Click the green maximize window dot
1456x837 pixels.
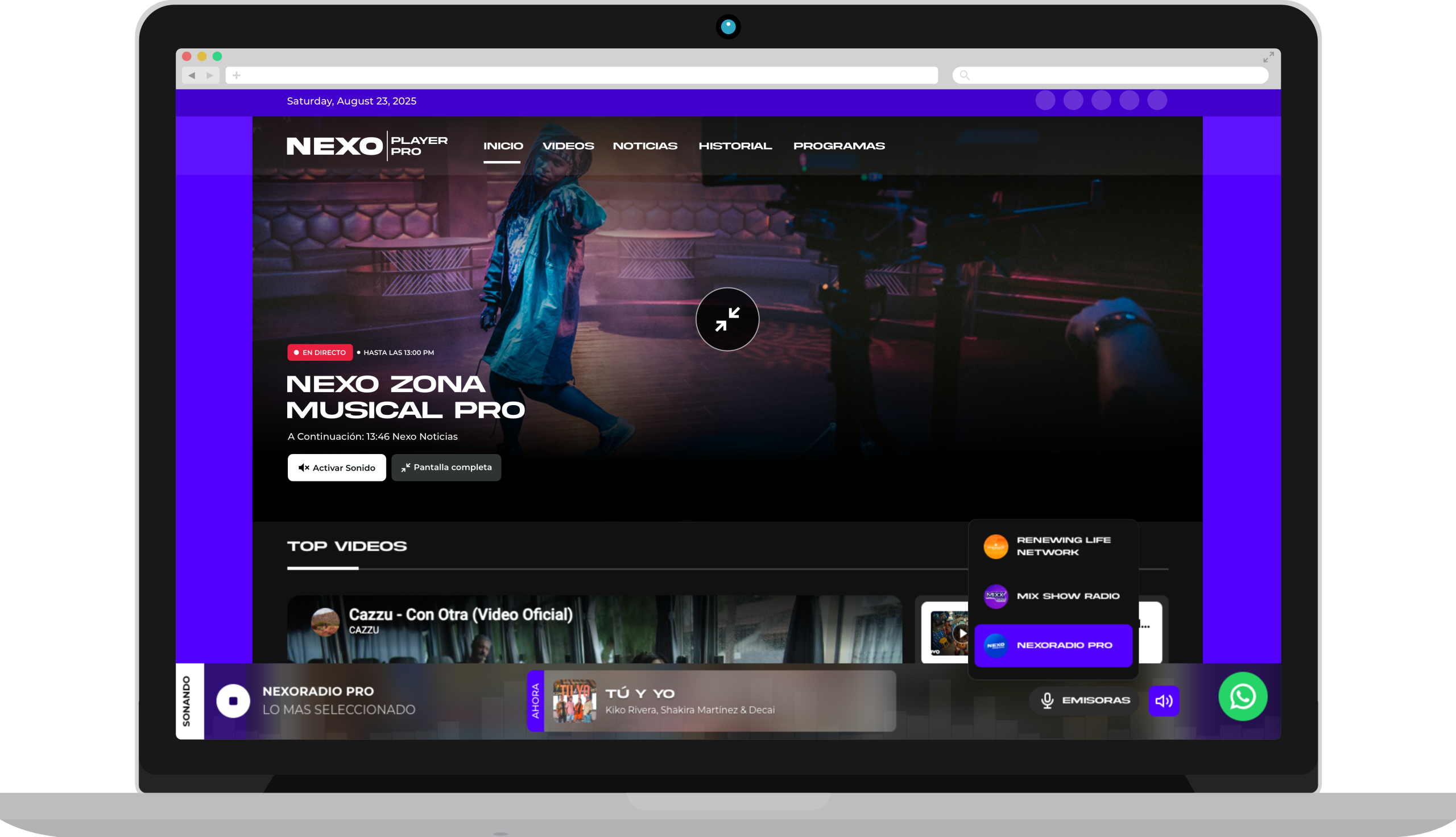(x=217, y=56)
